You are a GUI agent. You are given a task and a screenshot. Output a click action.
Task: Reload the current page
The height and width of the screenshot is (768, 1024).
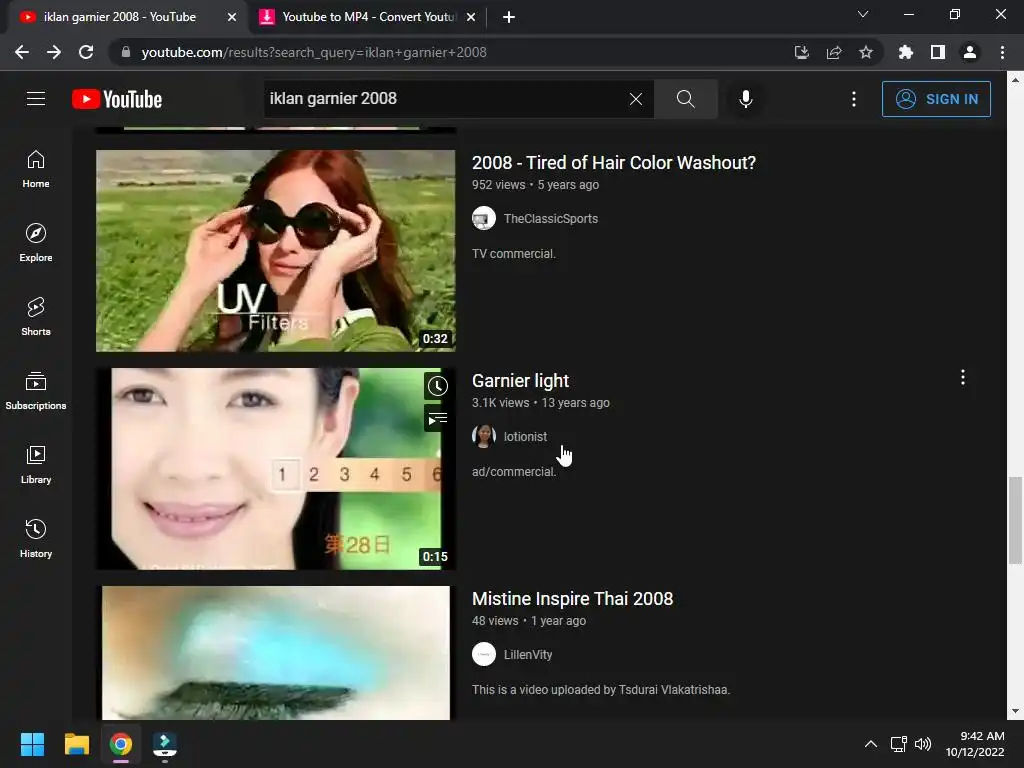[x=86, y=52]
